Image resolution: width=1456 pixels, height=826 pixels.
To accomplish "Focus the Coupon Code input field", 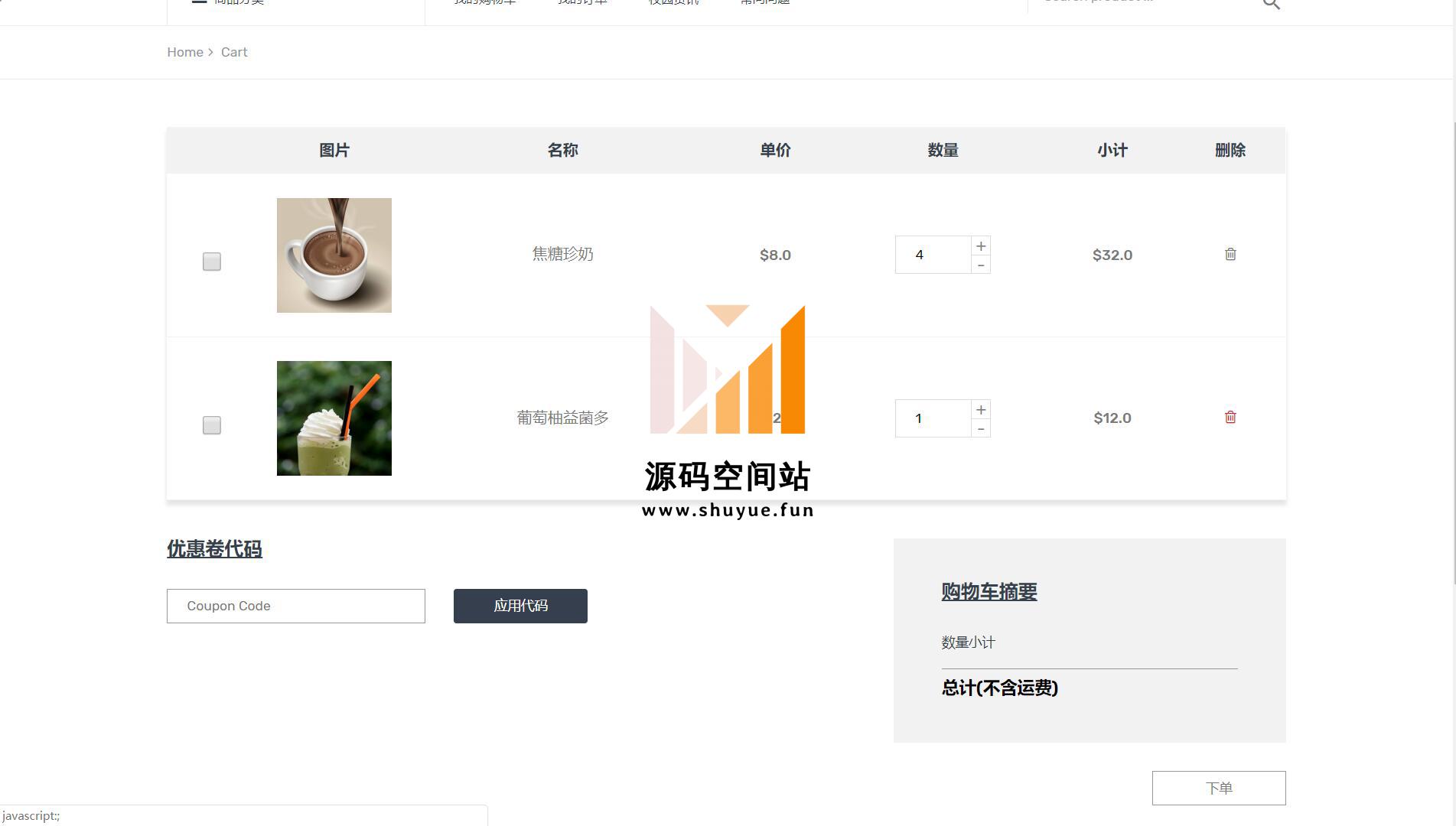I will (x=296, y=606).
